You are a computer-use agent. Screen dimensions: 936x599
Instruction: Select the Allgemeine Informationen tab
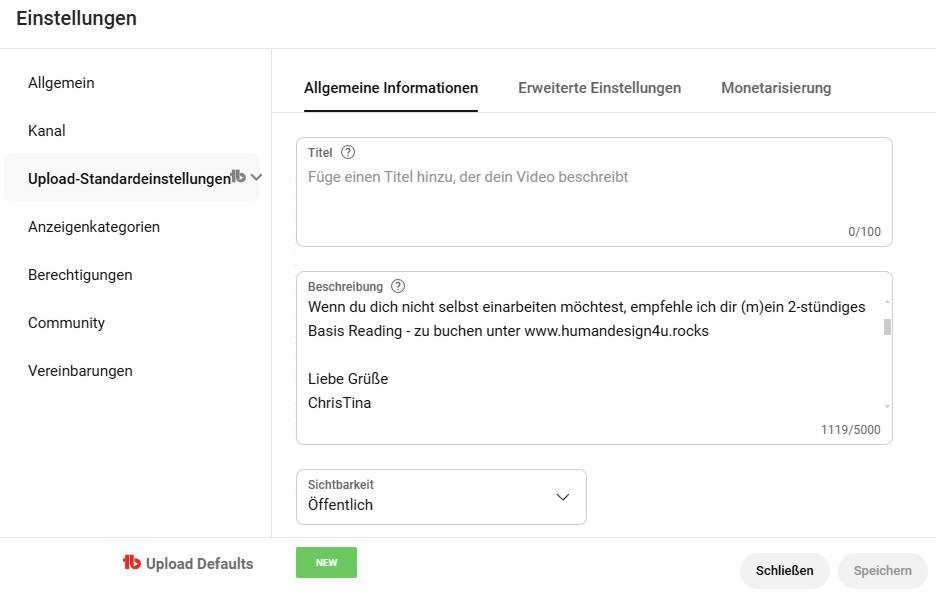(x=391, y=88)
